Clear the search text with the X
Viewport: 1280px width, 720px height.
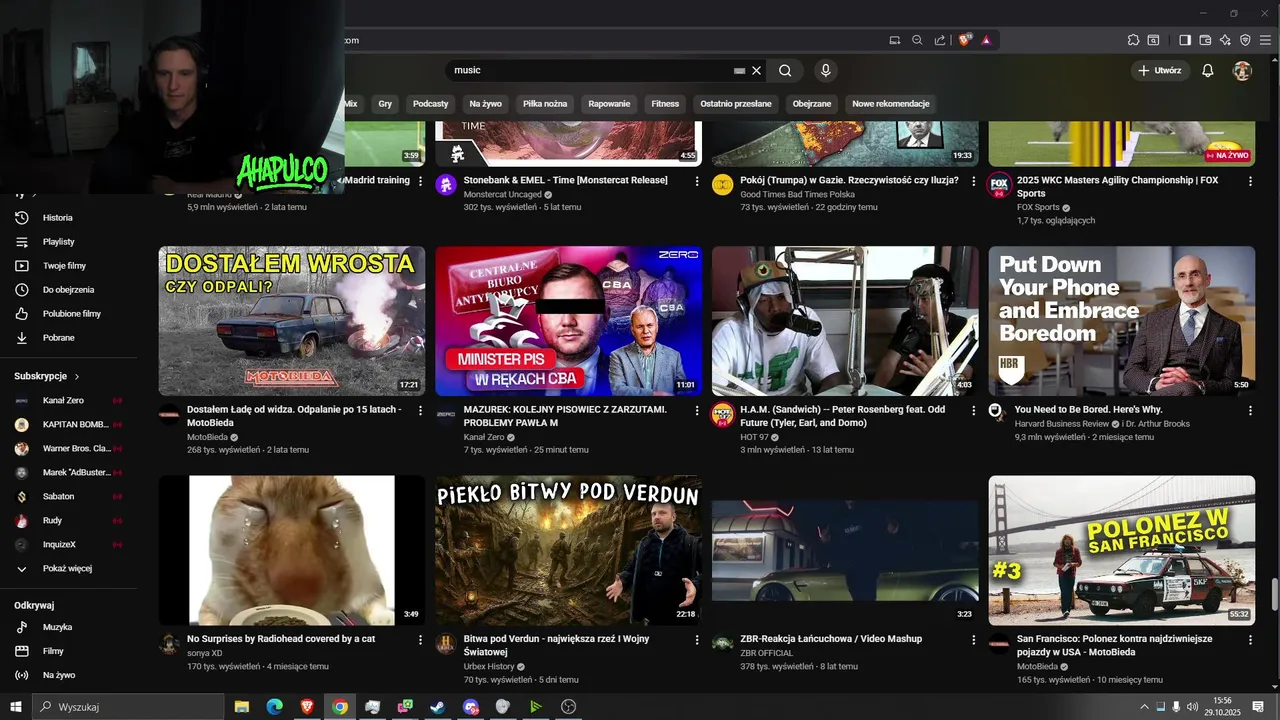click(757, 71)
